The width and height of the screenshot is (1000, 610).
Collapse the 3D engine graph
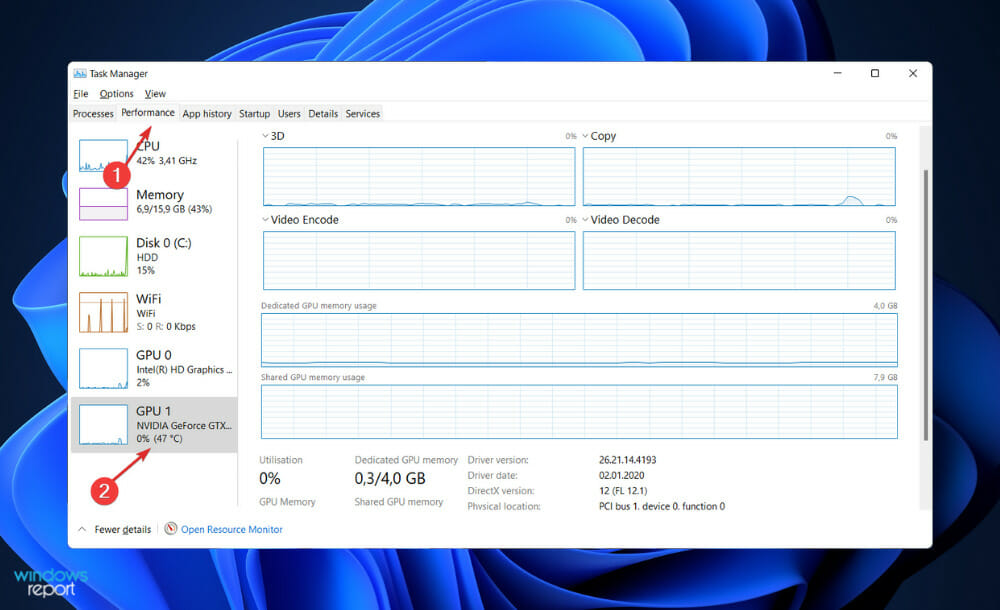tap(267, 136)
